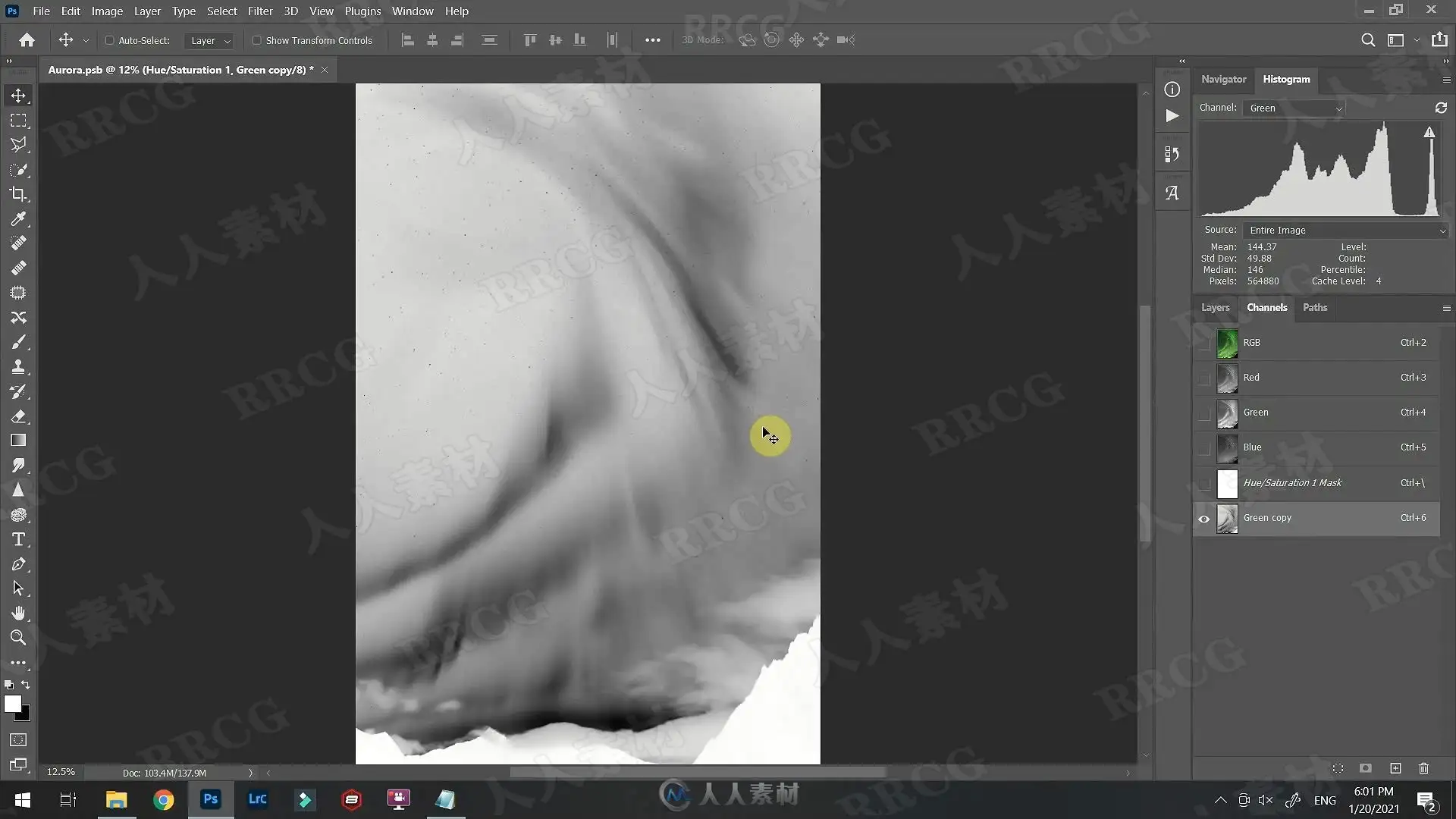Create new channel icon
Image resolution: width=1456 pixels, height=819 pixels.
tap(1395, 768)
